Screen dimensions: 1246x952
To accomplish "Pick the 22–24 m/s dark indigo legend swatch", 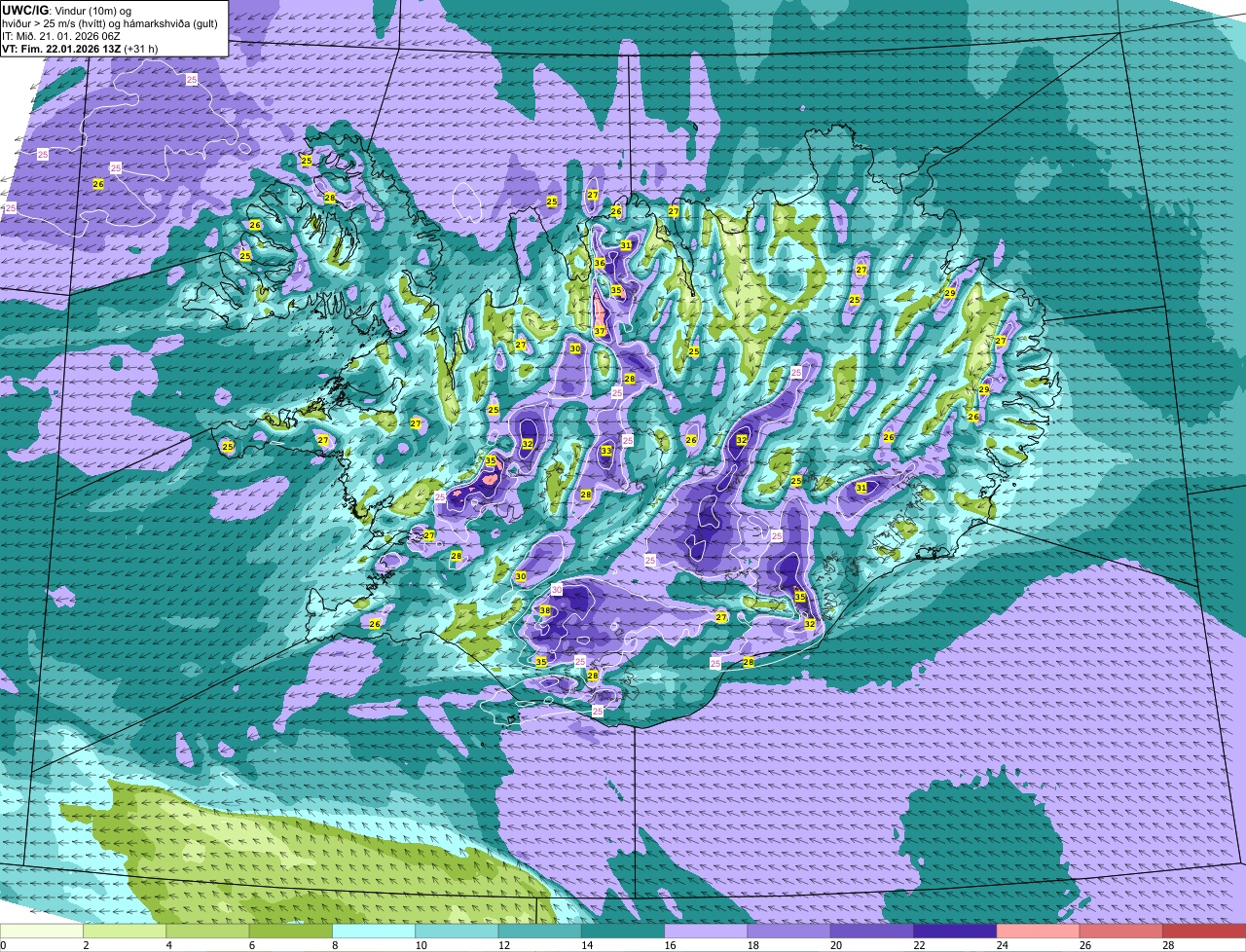I will (955, 932).
